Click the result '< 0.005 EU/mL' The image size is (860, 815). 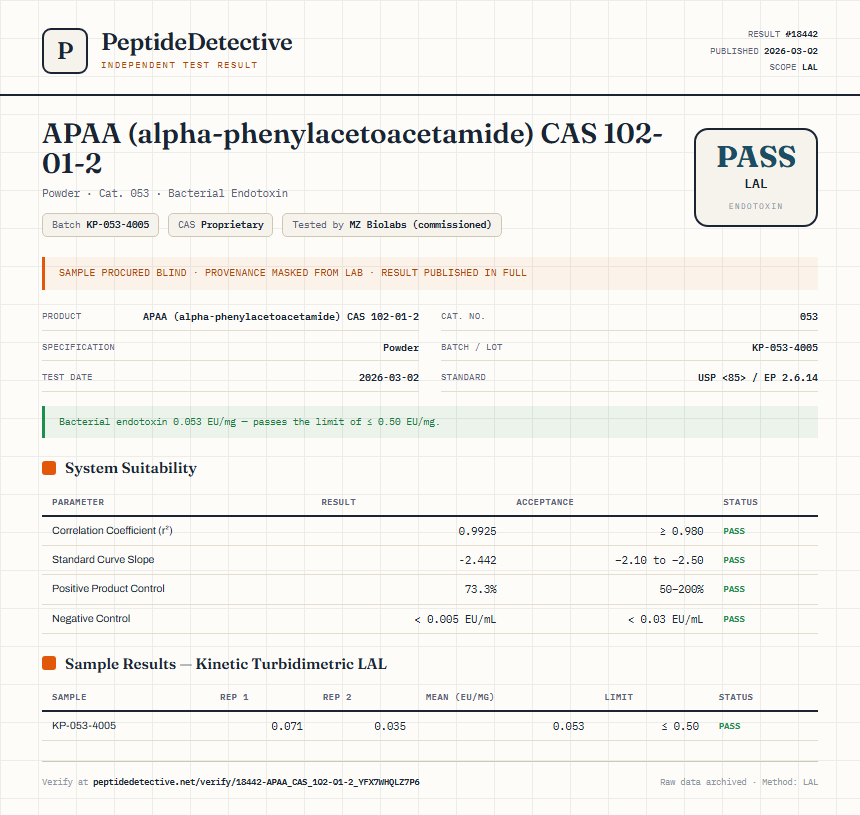pyautogui.click(x=455, y=619)
